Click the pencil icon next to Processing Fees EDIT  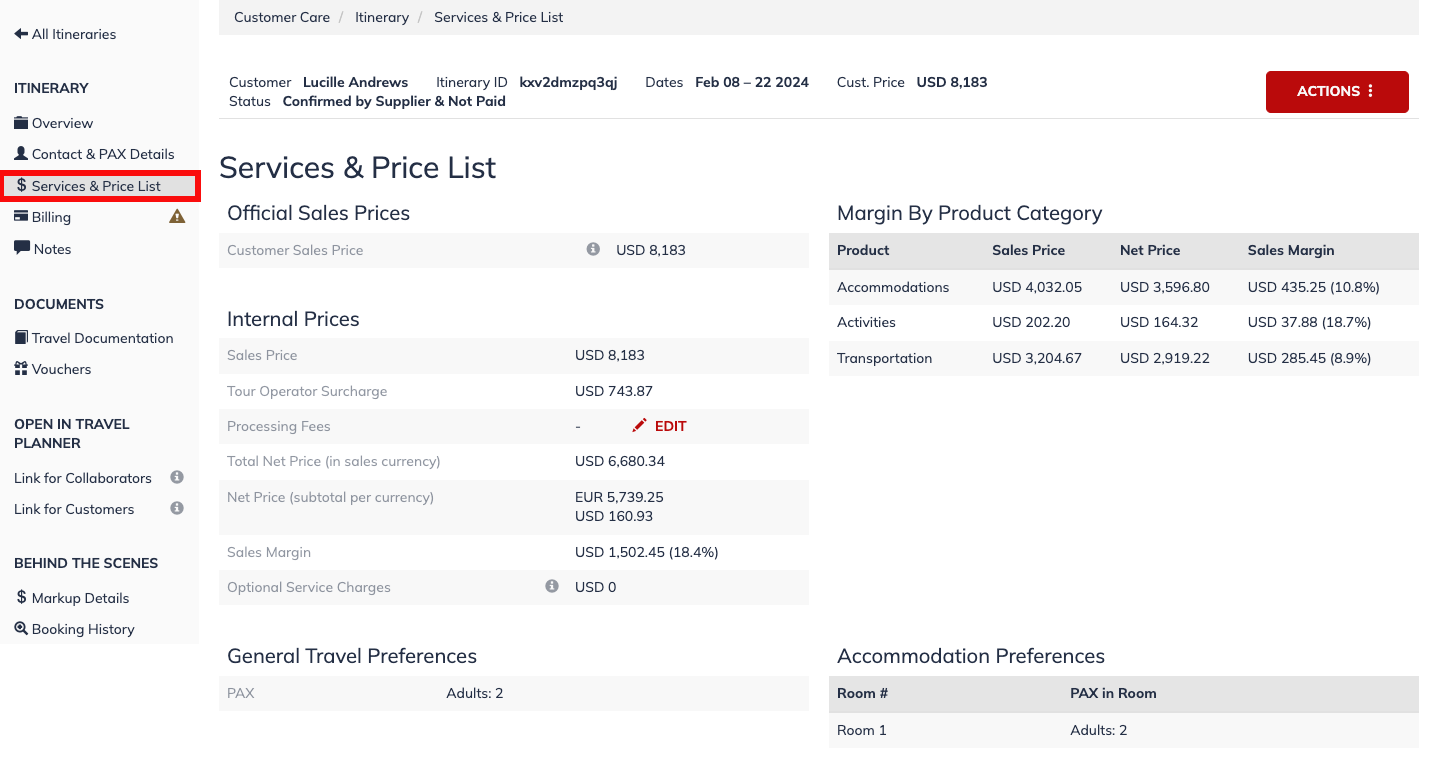(640, 426)
